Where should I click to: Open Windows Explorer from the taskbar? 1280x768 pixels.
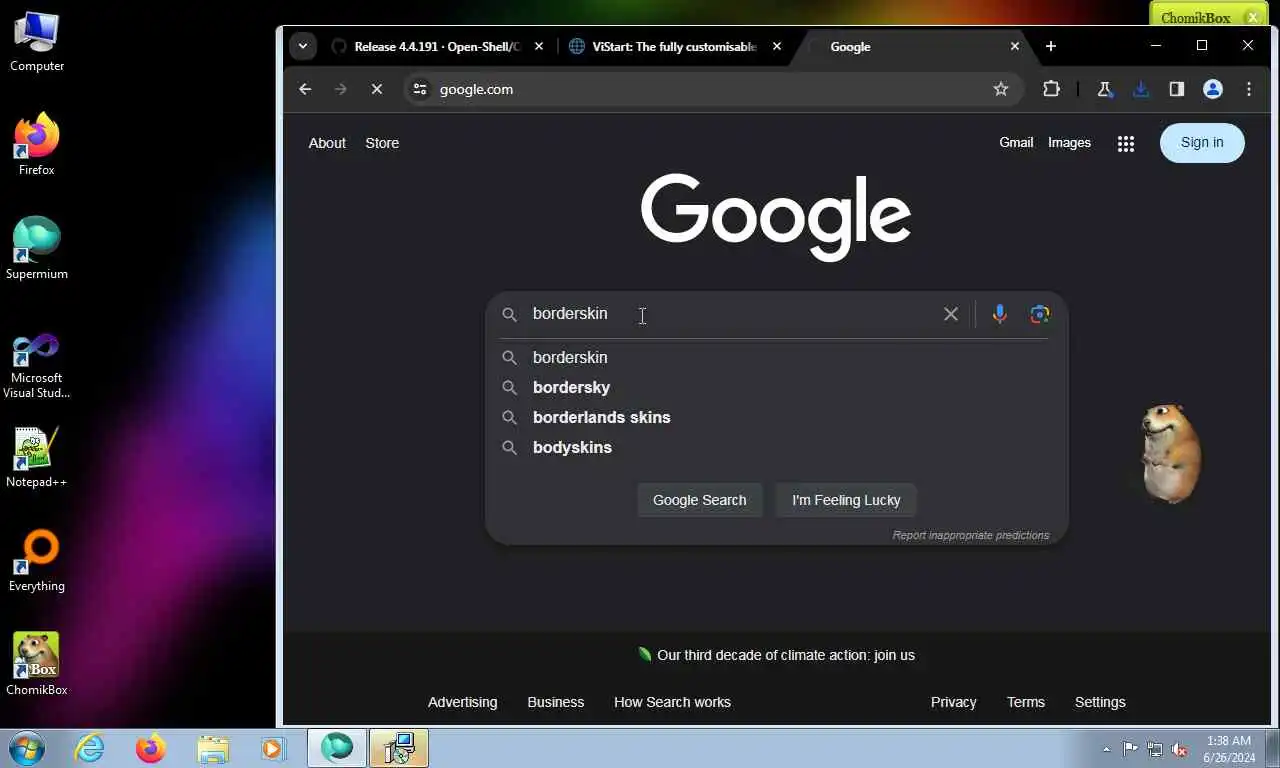[213, 748]
